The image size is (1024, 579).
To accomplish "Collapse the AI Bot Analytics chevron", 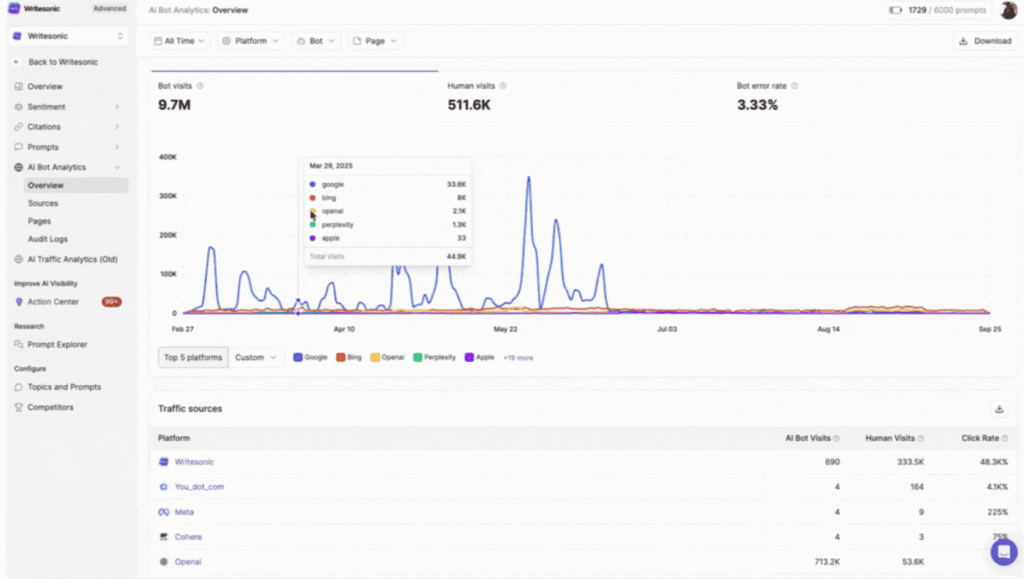I will (118, 167).
